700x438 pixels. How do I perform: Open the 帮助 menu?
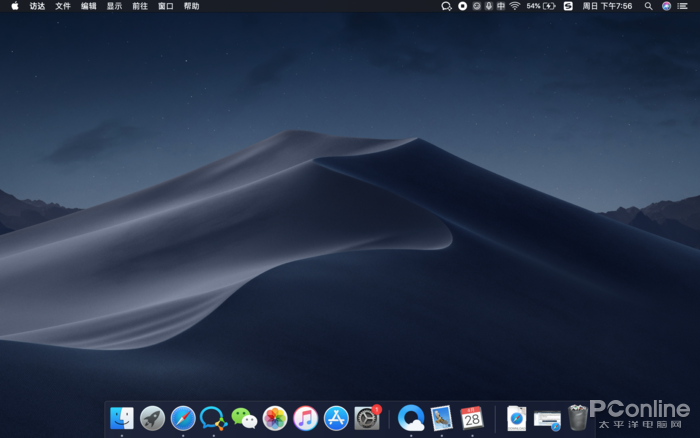click(x=192, y=6)
